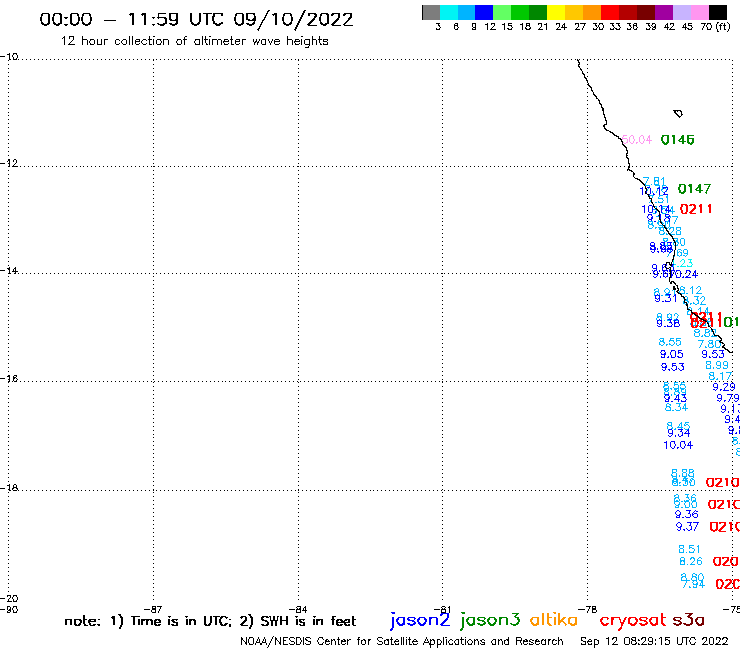Click the wave height value '8.99'
This screenshot has height=650, width=740.
pos(717,365)
